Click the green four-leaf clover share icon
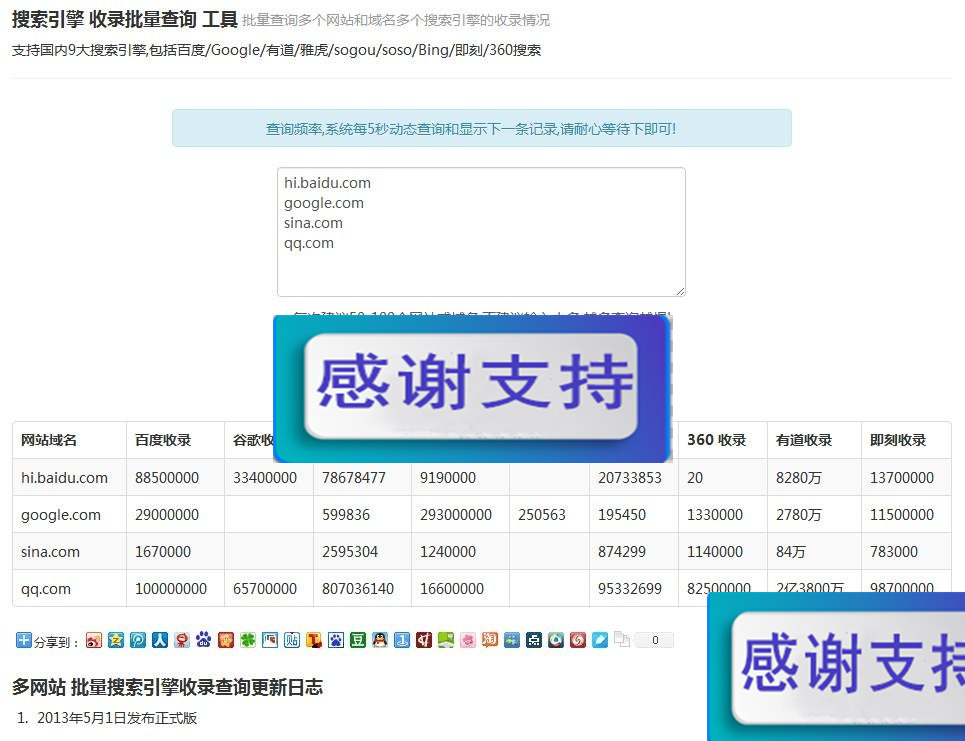Viewport: 965px width, 741px height. pyautogui.click(x=248, y=640)
